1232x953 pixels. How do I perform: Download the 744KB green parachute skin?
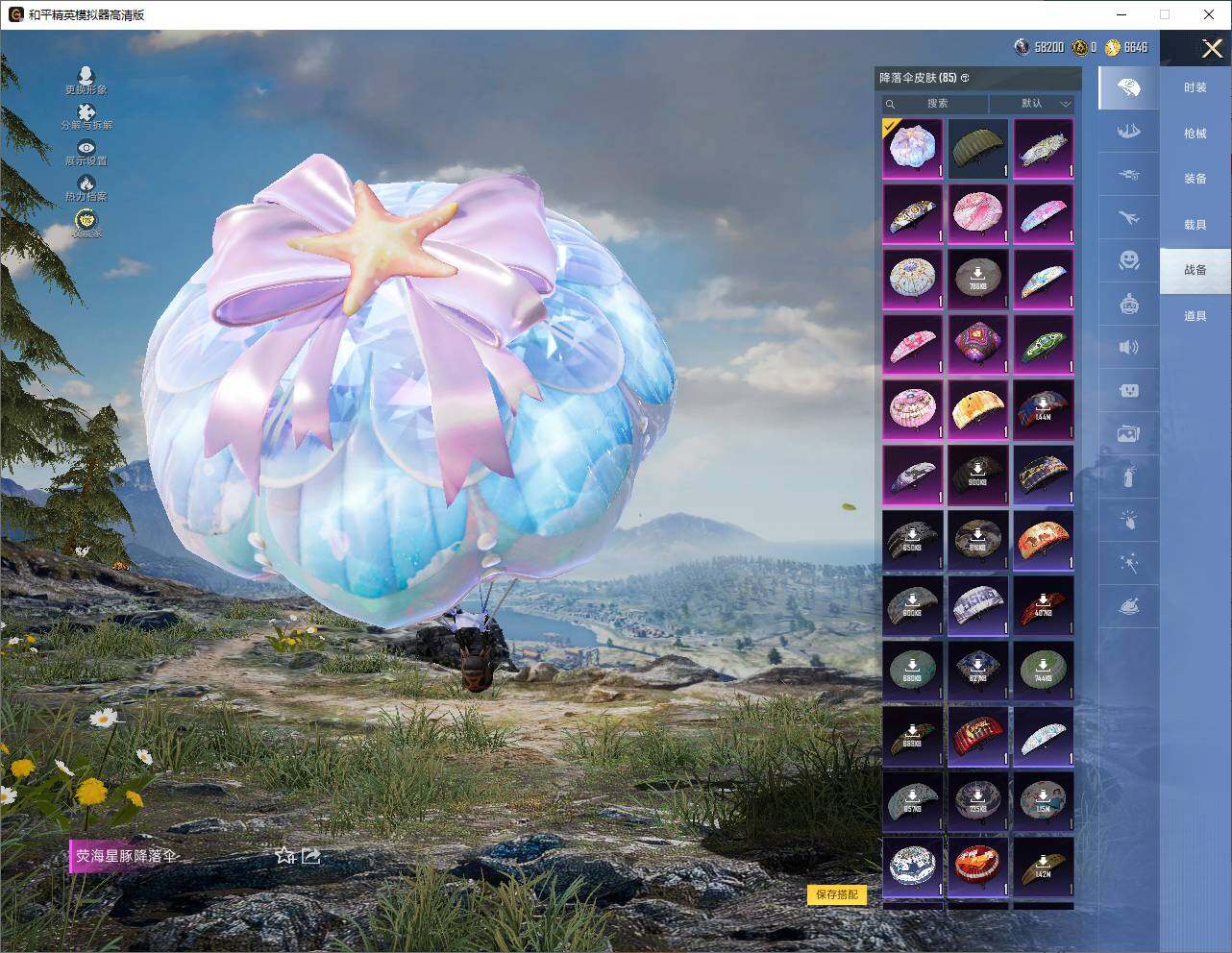coord(1044,671)
